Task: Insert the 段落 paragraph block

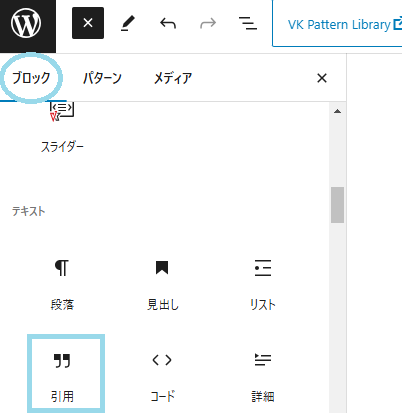Action: click(62, 284)
